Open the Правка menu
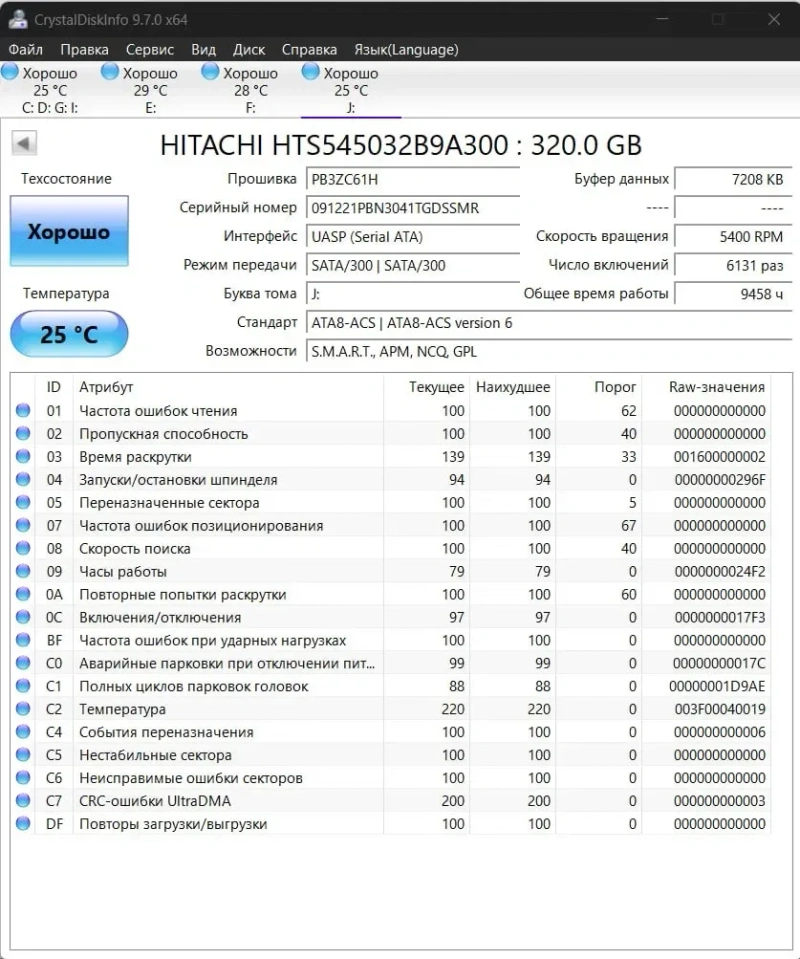This screenshot has height=959, width=800. click(84, 50)
